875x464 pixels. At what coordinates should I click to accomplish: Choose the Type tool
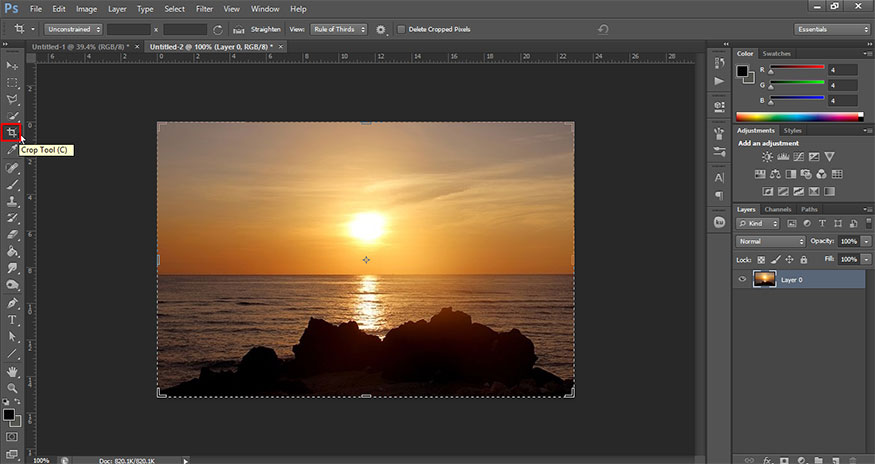(12, 319)
